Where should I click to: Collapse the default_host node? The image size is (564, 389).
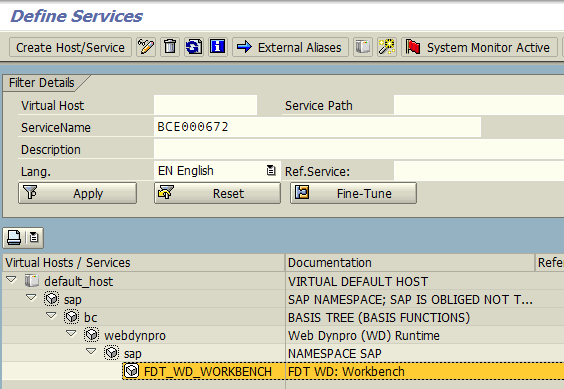point(12,280)
